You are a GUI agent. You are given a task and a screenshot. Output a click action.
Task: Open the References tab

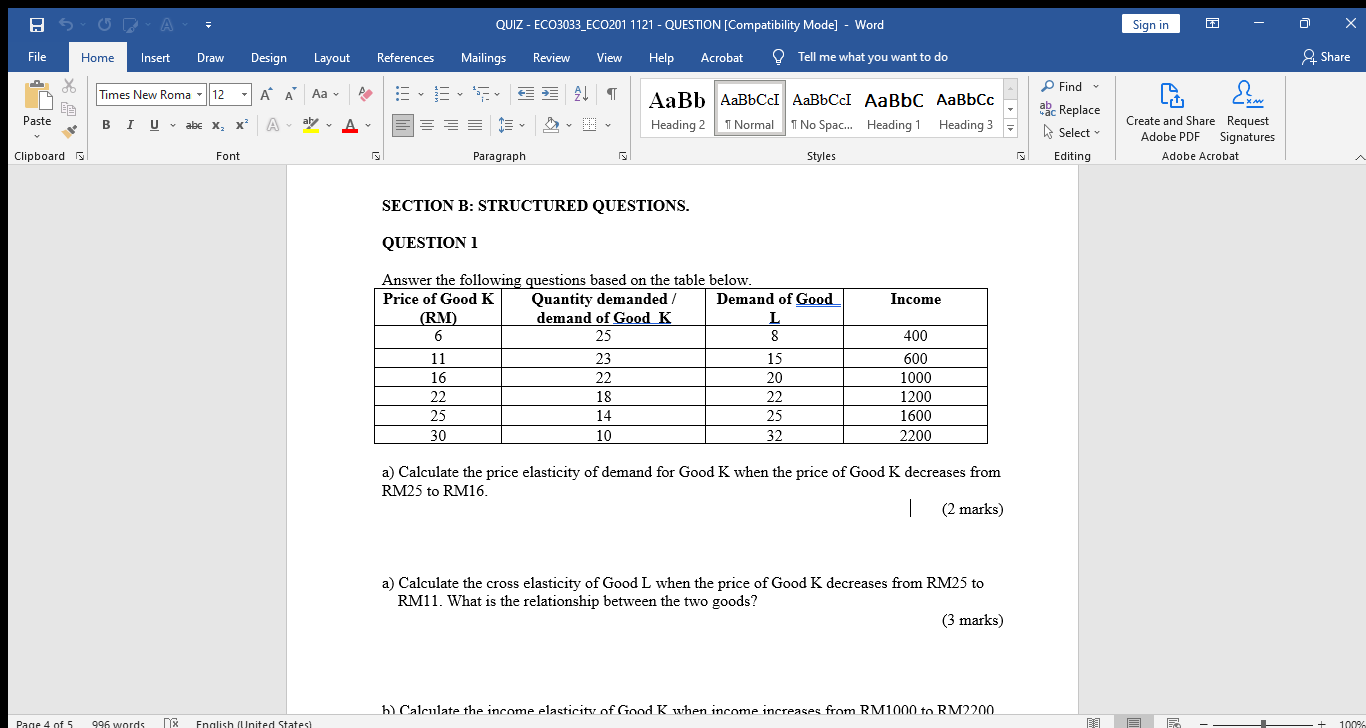405,57
